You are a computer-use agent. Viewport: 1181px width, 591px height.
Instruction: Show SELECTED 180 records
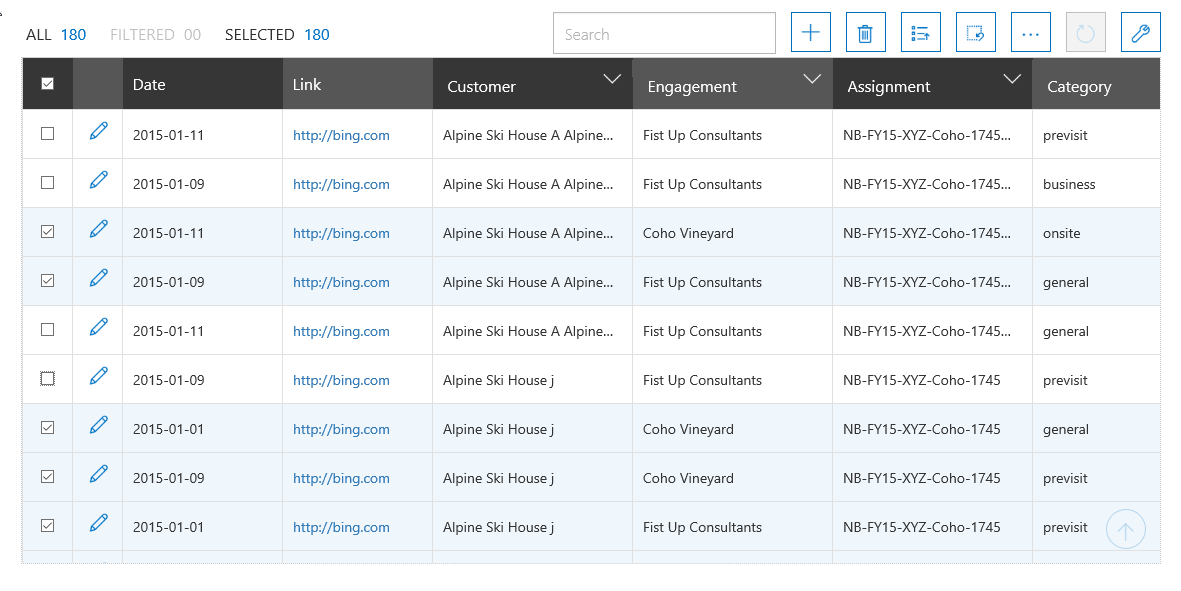[x=277, y=35]
